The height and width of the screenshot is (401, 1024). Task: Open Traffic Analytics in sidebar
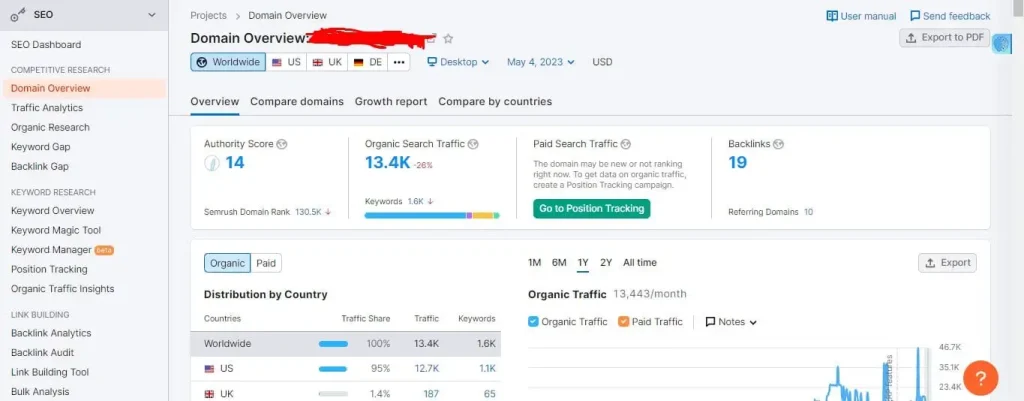pyautogui.click(x=47, y=108)
